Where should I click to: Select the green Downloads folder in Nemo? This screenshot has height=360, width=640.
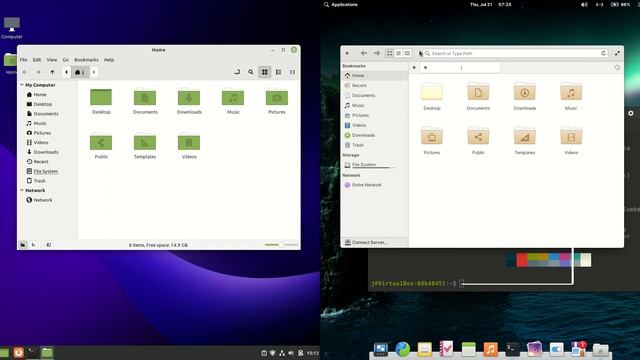(189, 101)
